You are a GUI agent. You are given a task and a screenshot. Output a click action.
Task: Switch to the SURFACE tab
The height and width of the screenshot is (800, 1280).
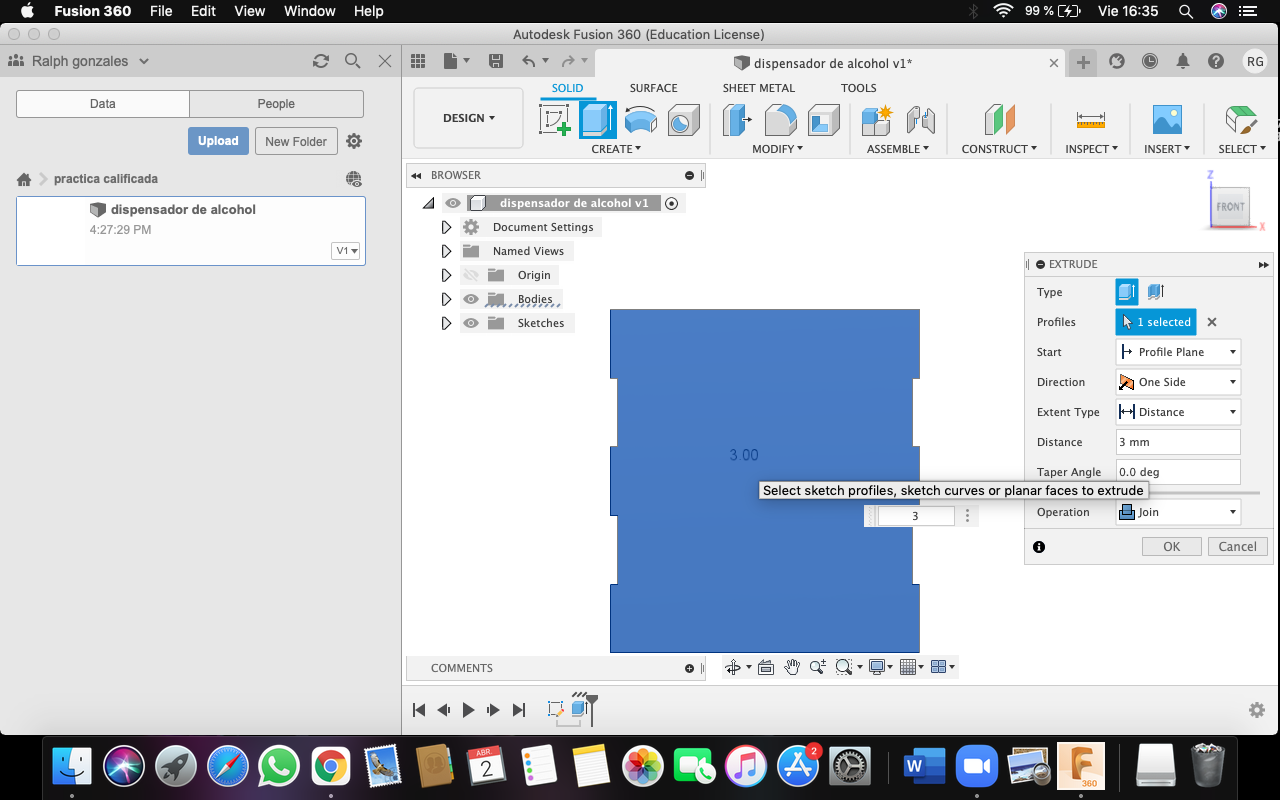click(x=653, y=88)
